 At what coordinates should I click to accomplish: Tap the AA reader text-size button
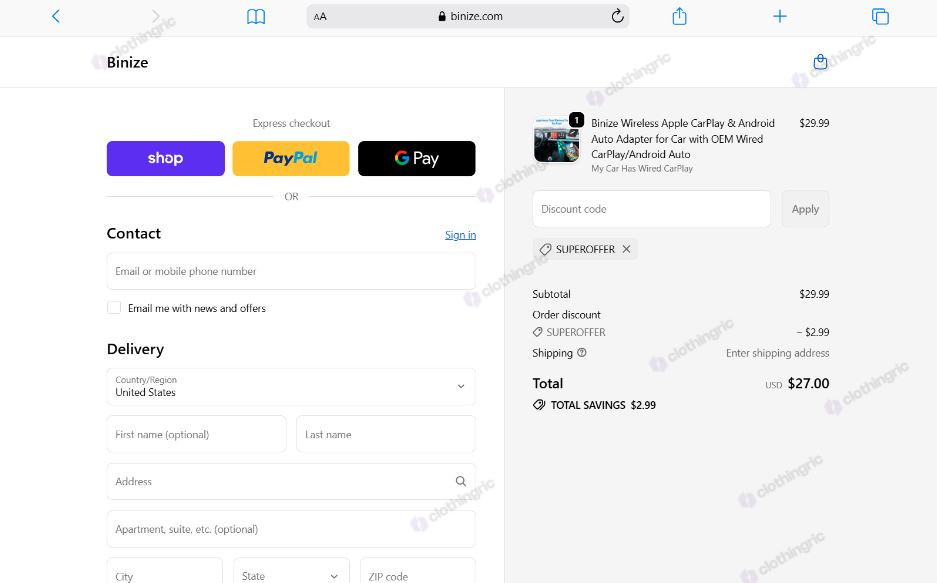(x=320, y=17)
